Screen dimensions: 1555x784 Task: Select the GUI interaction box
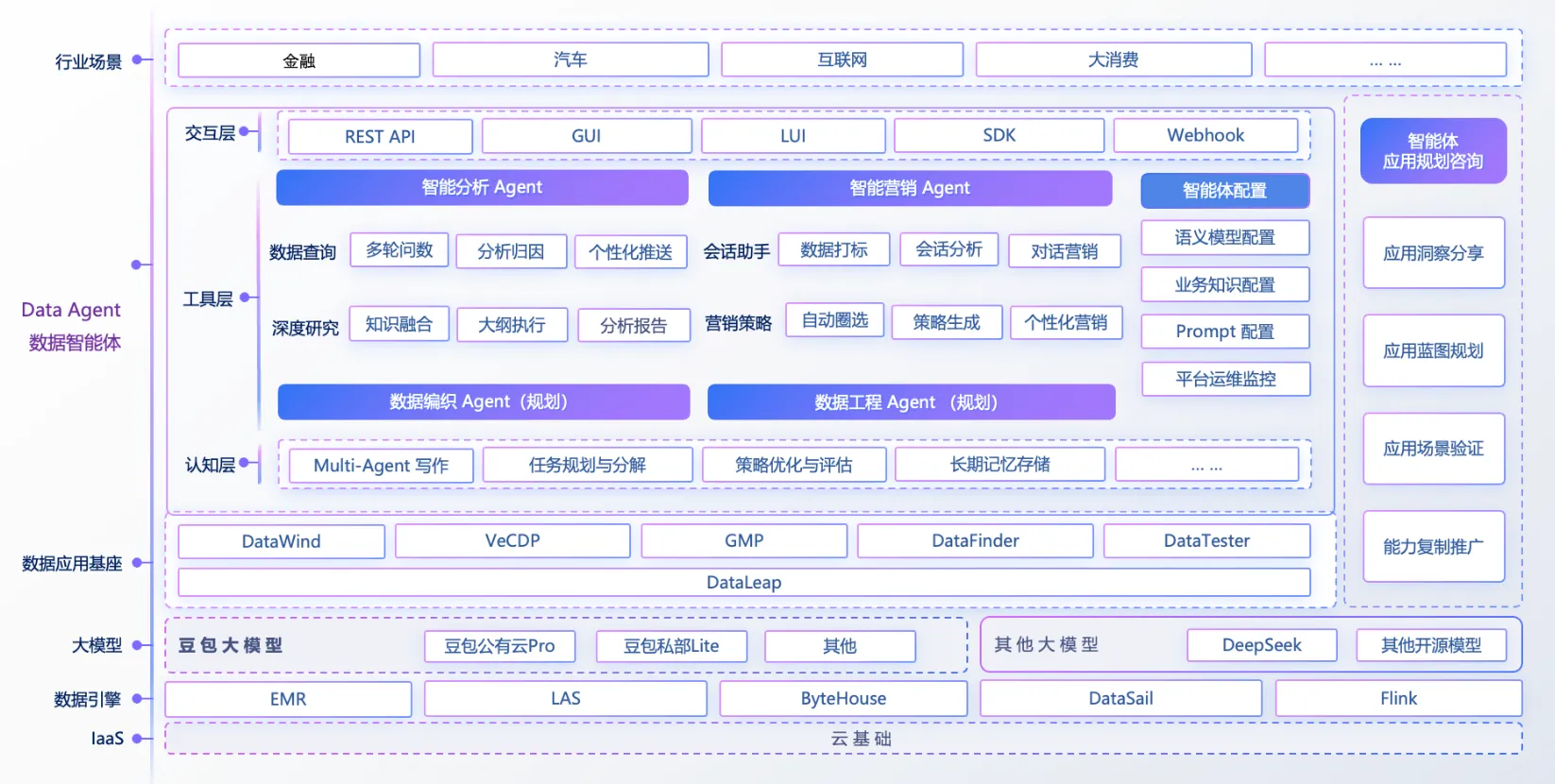(x=587, y=136)
